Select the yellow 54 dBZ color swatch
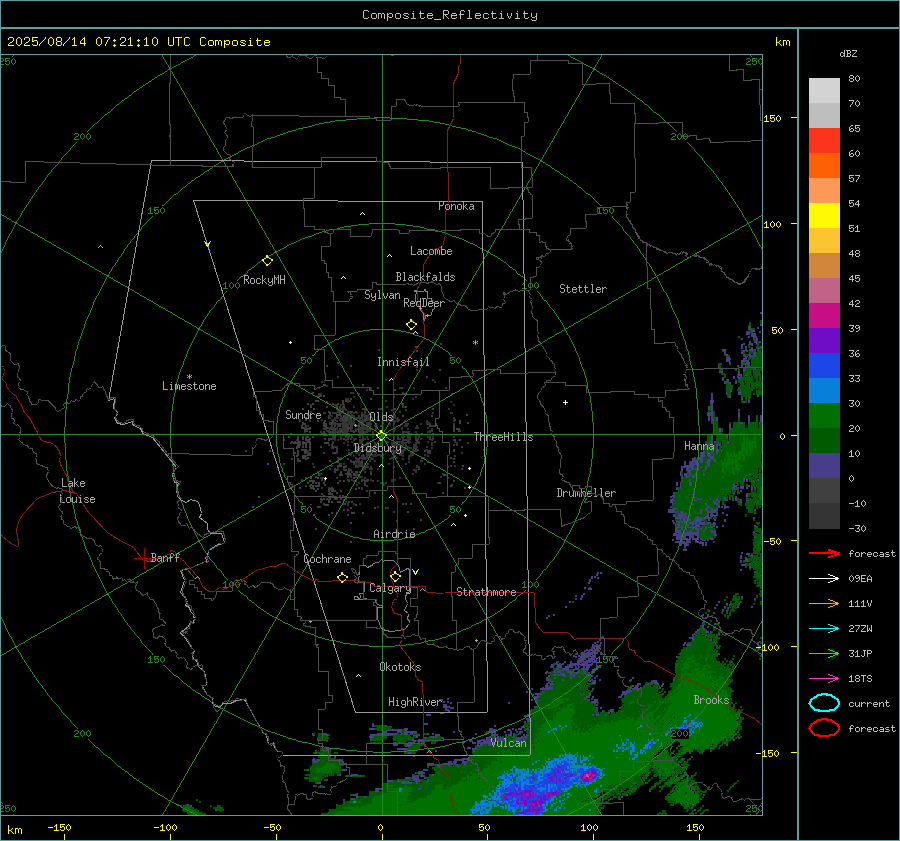 (824, 215)
